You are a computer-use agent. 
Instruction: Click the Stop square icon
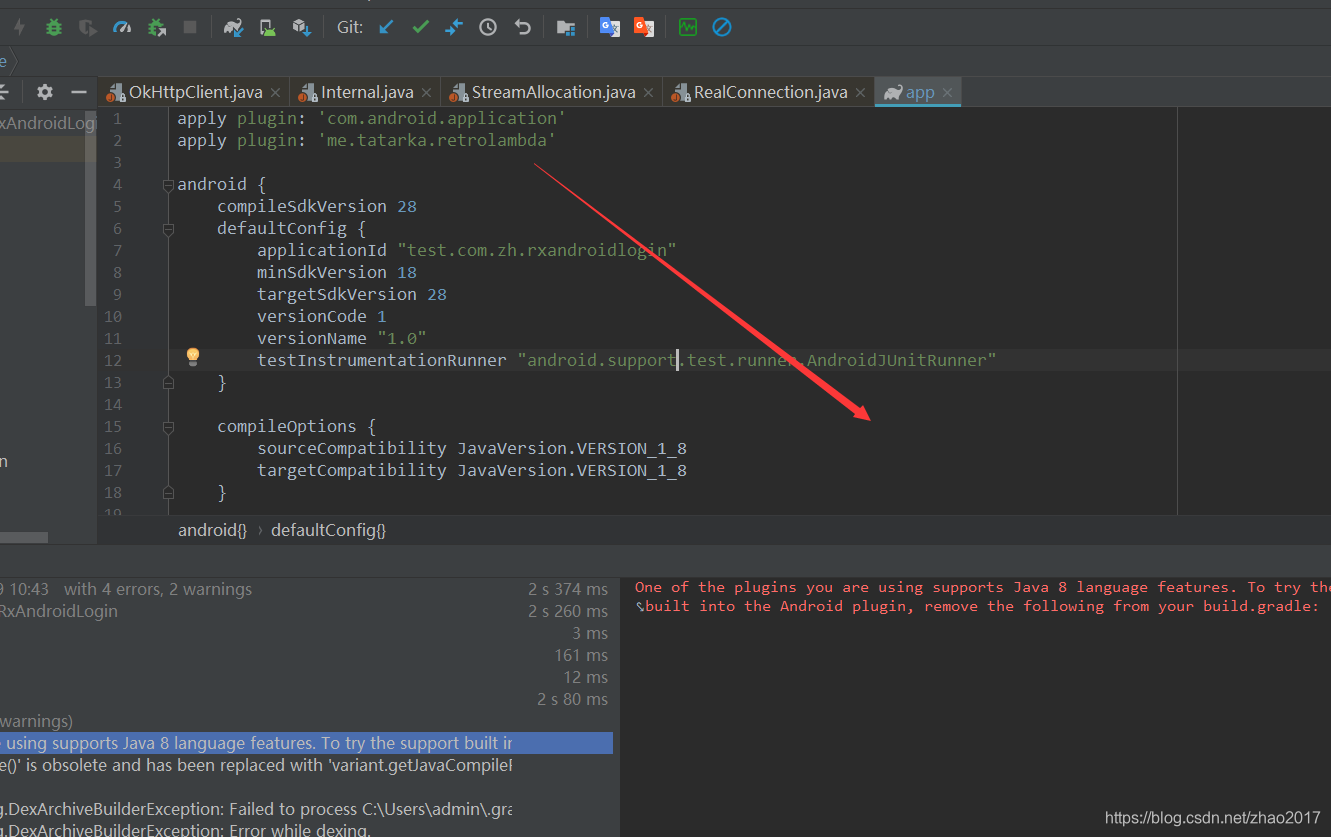pos(190,28)
